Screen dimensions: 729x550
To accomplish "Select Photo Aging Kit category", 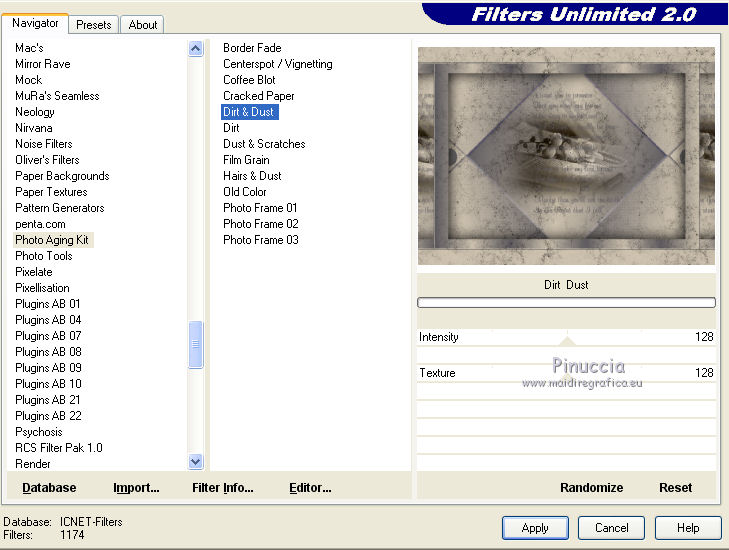I will 52,240.
